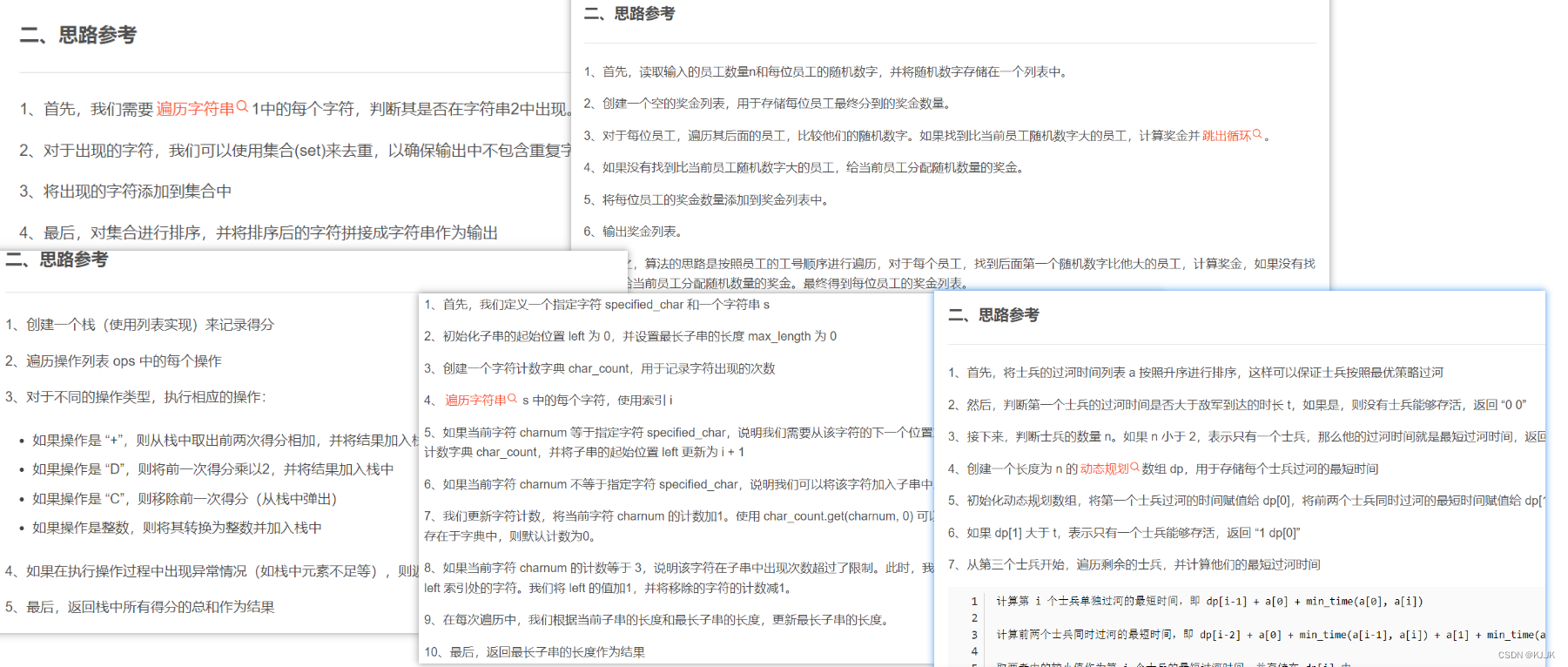
Task: Click line '5、如果当前字符 charnum 等于指定字符 specified_char'
Action: pyautogui.click(x=678, y=441)
